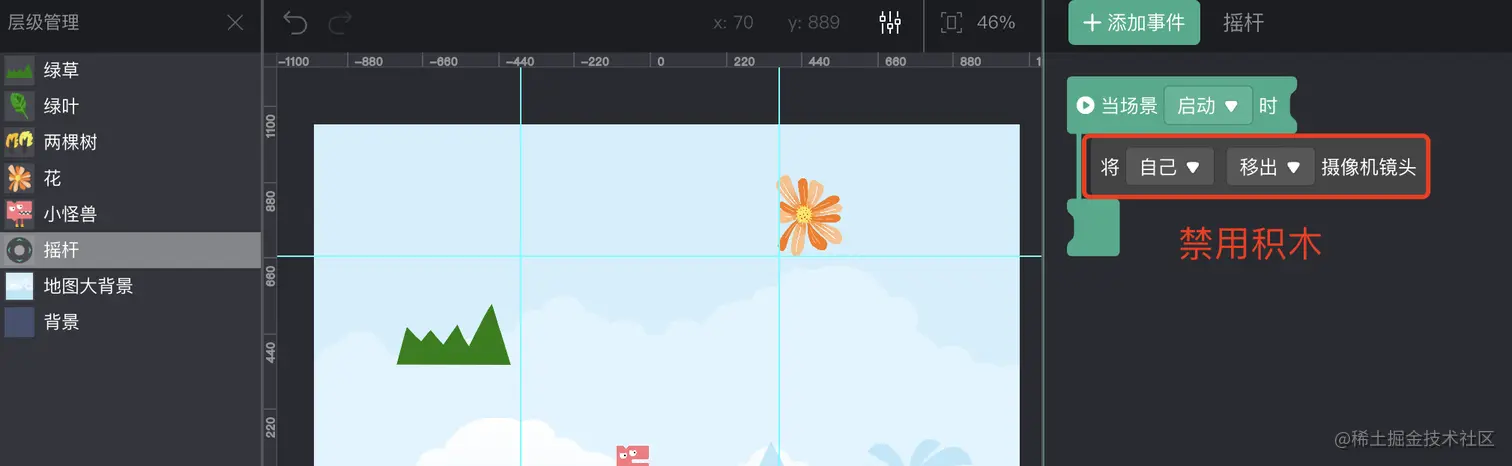Click the redo arrow icon
This screenshot has height=466, width=1512.
click(x=341, y=22)
